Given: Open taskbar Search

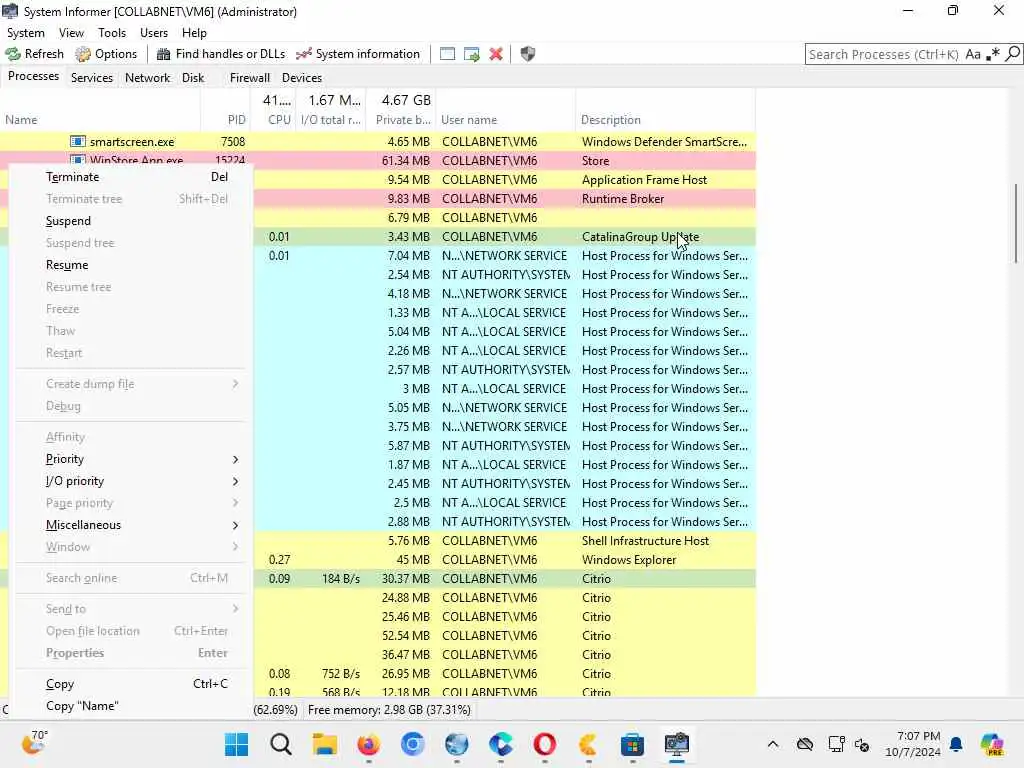Looking at the screenshot, I should point(281,744).
